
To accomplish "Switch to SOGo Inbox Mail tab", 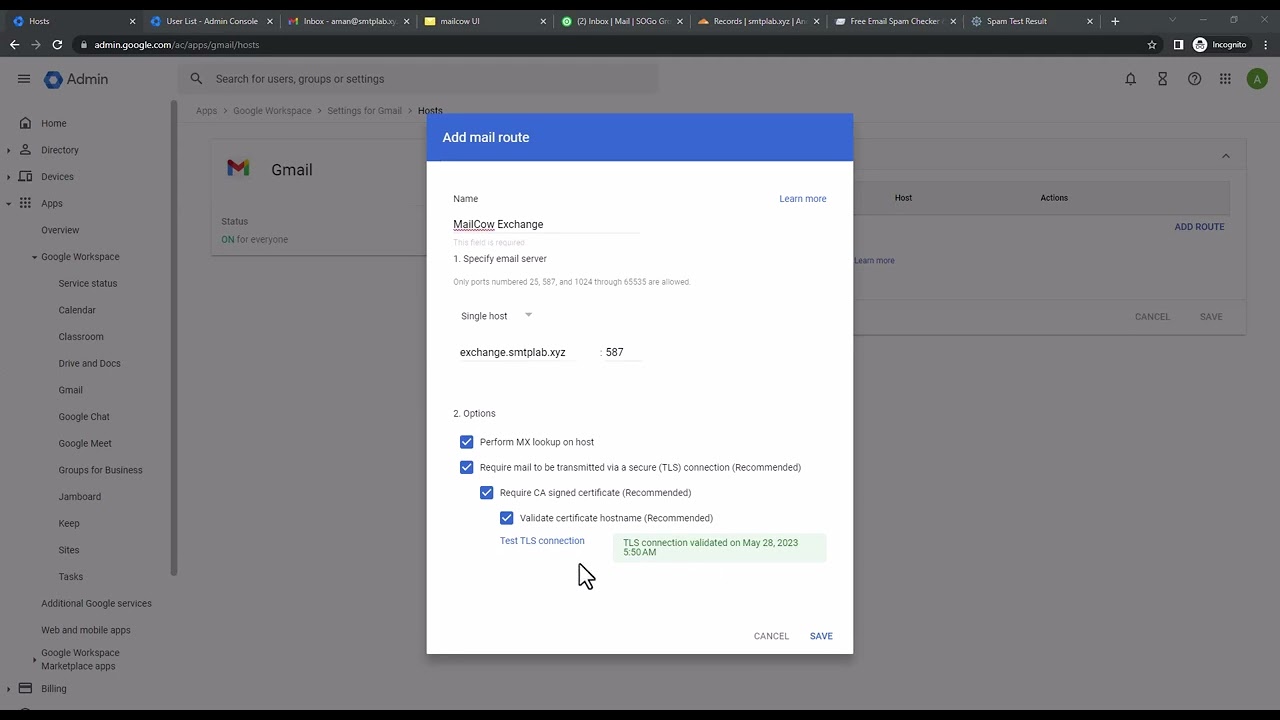I will [x=622, y=21].
